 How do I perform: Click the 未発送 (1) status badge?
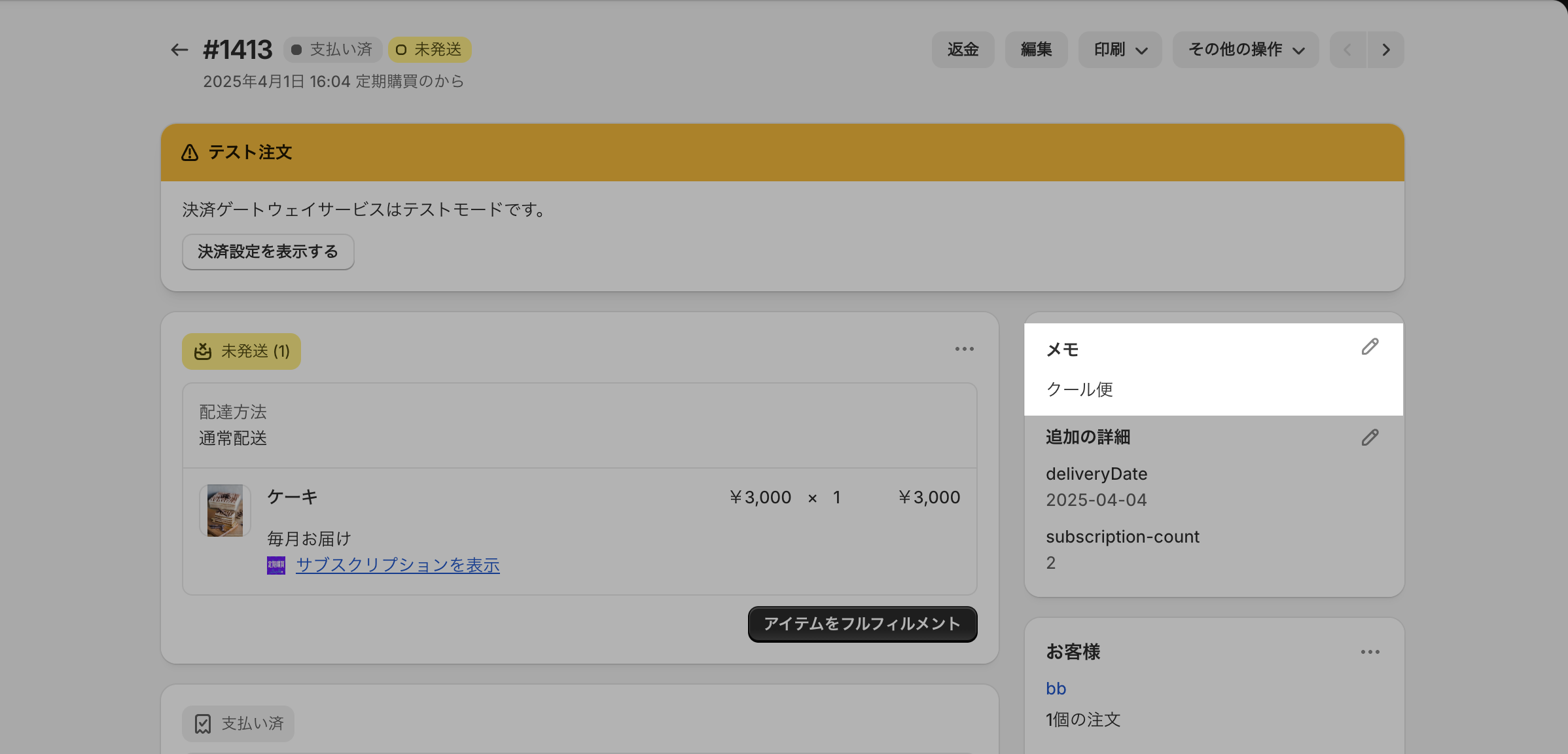(241, 351)
